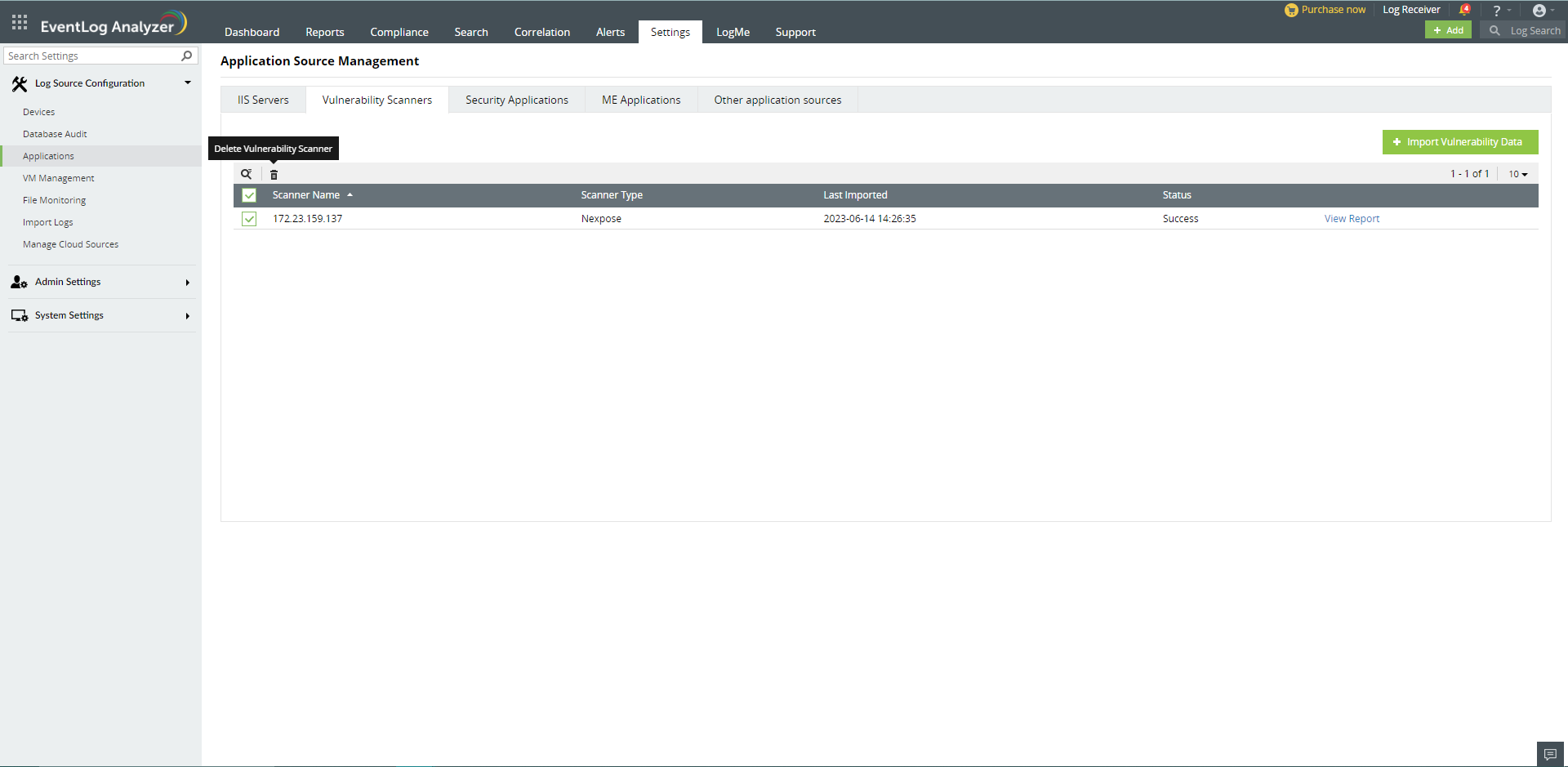
Task: Uncheck the select-all scanners header checkbox
Action: [248, 195]
